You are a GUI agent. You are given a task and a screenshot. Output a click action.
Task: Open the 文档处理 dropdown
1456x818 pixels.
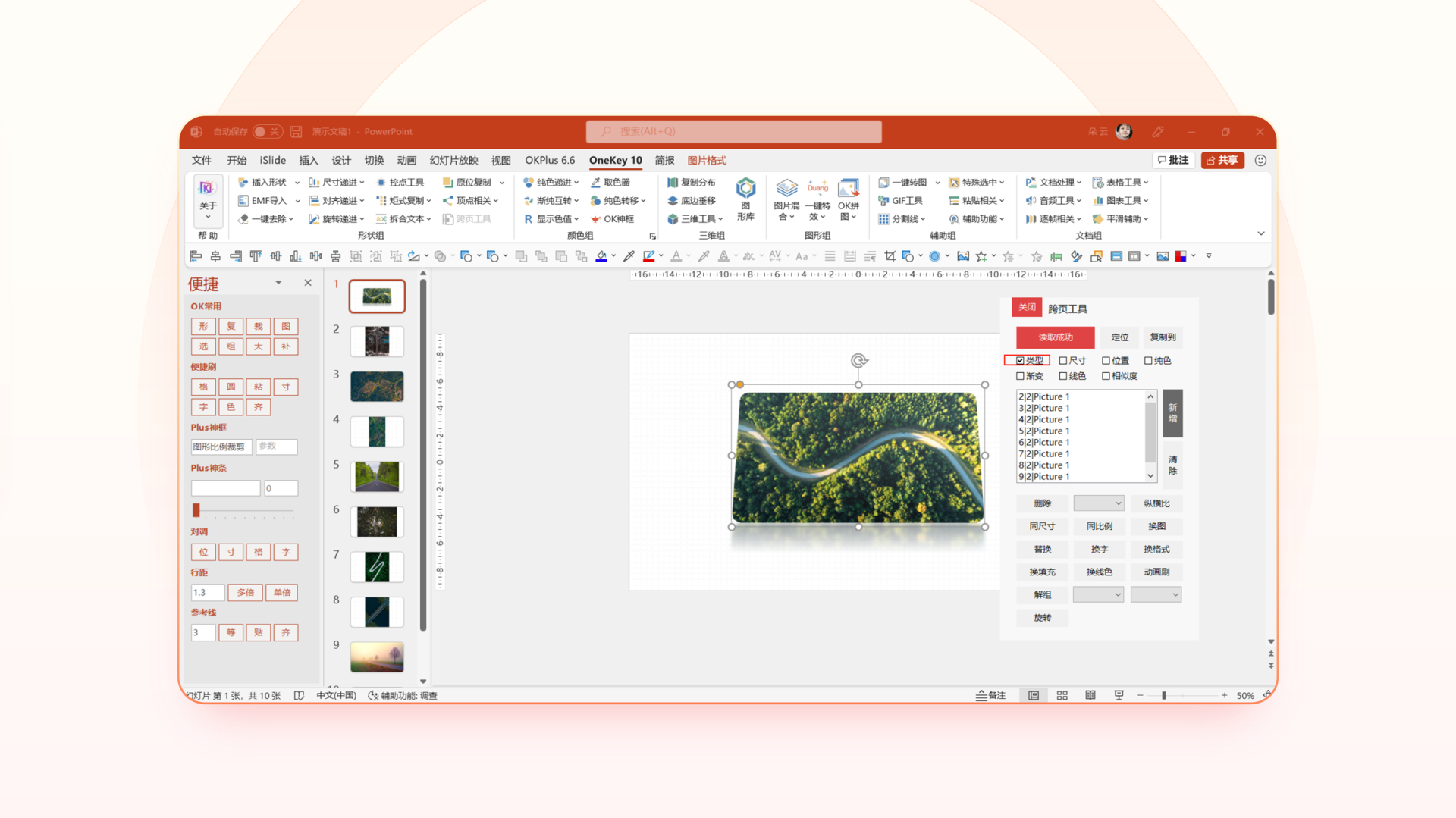point(1053,183)
